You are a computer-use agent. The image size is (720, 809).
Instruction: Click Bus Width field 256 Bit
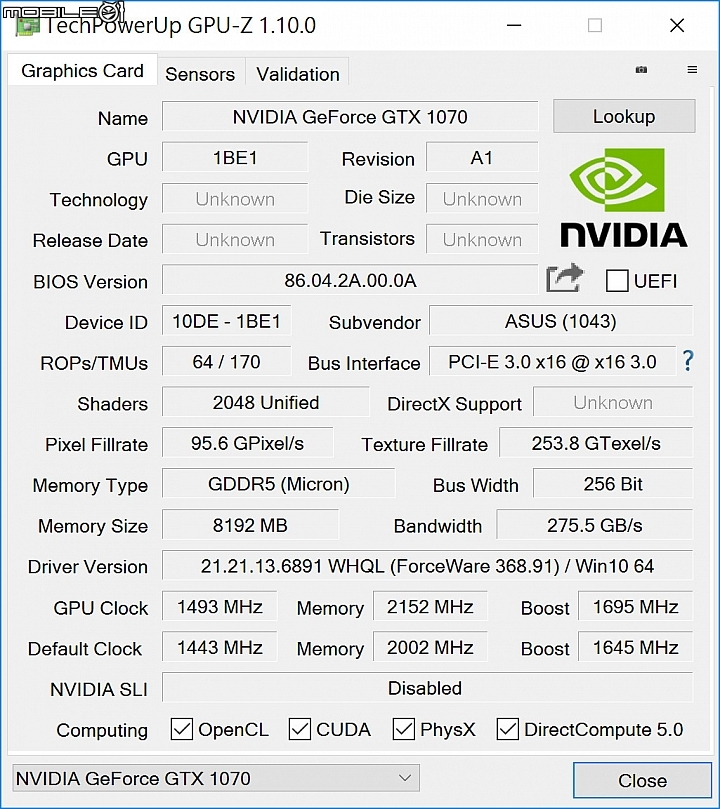click(x=613, y=484)
